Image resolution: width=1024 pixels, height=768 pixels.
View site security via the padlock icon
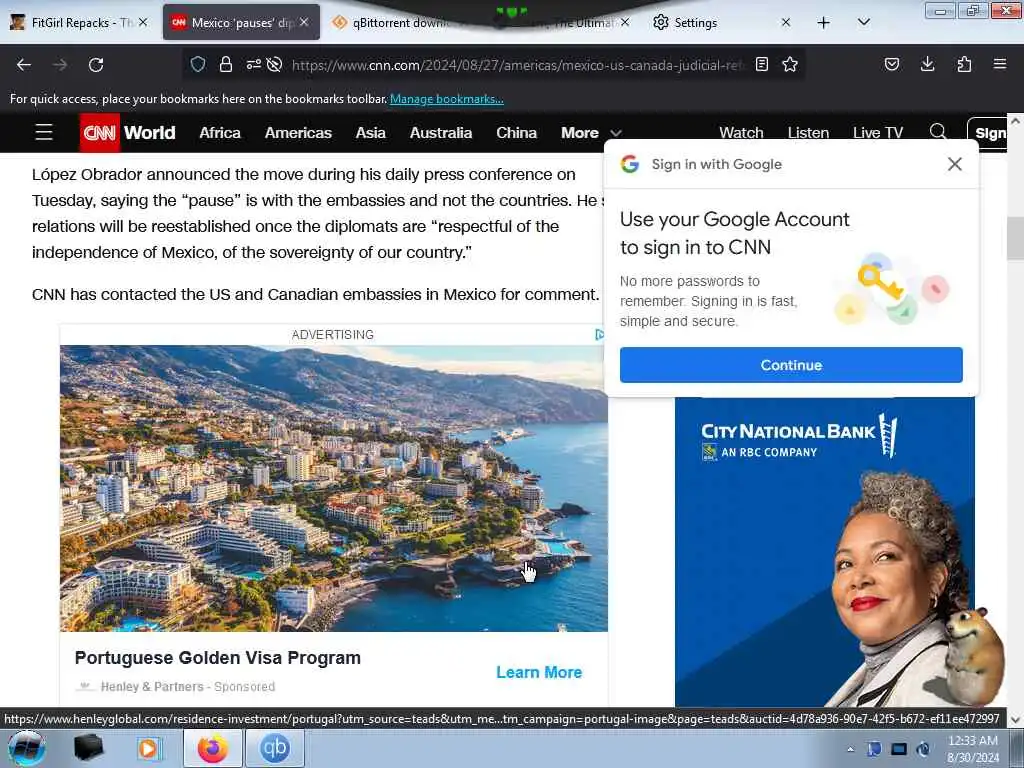225,64
